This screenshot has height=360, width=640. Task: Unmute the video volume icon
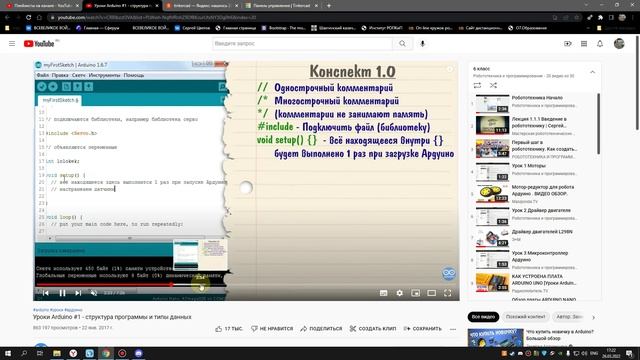point(94,293)
